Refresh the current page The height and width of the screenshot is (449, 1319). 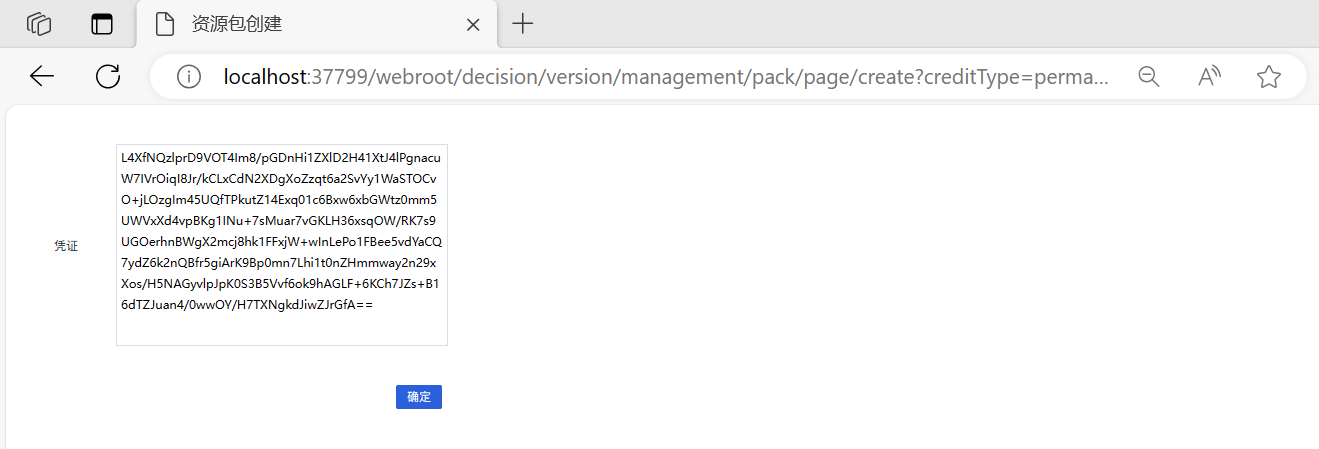[x=107, y=76]
